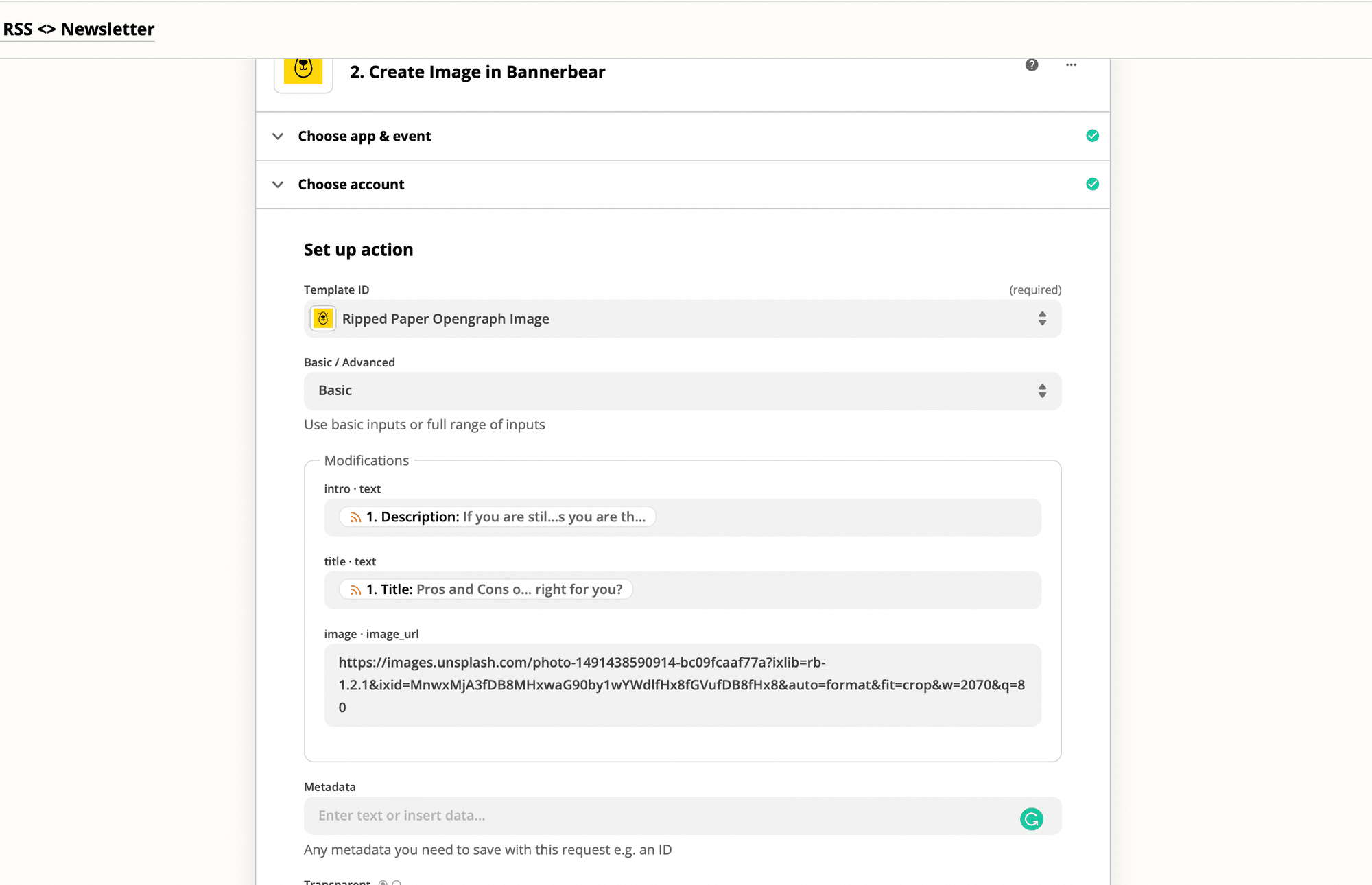
Task: Open the three-dot step options menu
Action: [x=1071, y=65]
